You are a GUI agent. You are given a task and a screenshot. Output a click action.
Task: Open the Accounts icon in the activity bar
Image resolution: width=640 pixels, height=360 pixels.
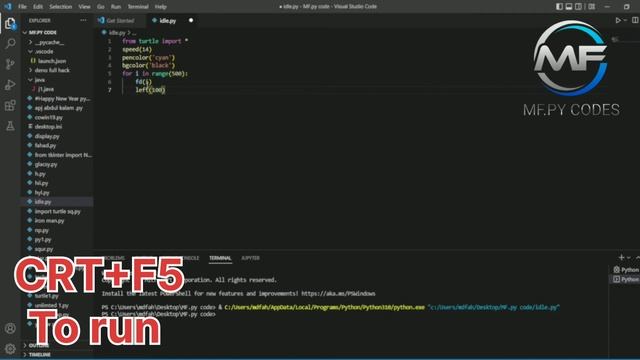pos(10,328)
